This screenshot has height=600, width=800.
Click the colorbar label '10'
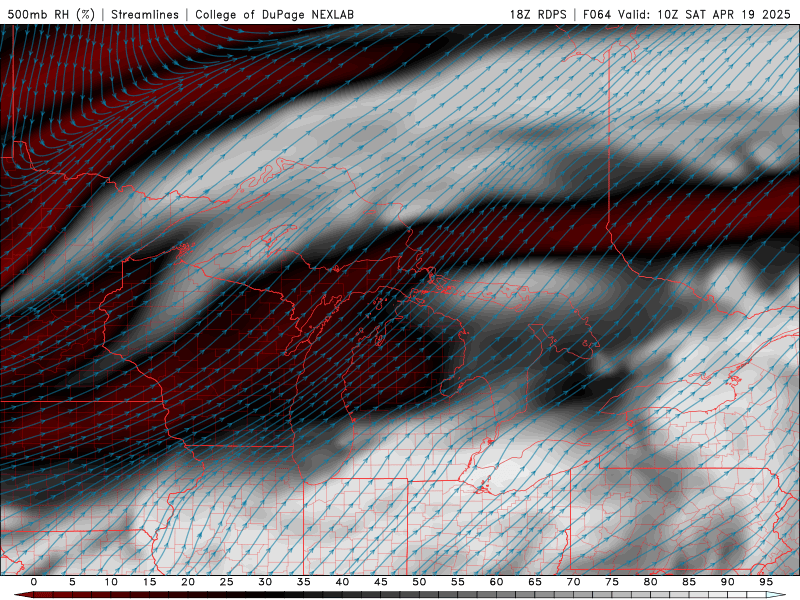111,582
